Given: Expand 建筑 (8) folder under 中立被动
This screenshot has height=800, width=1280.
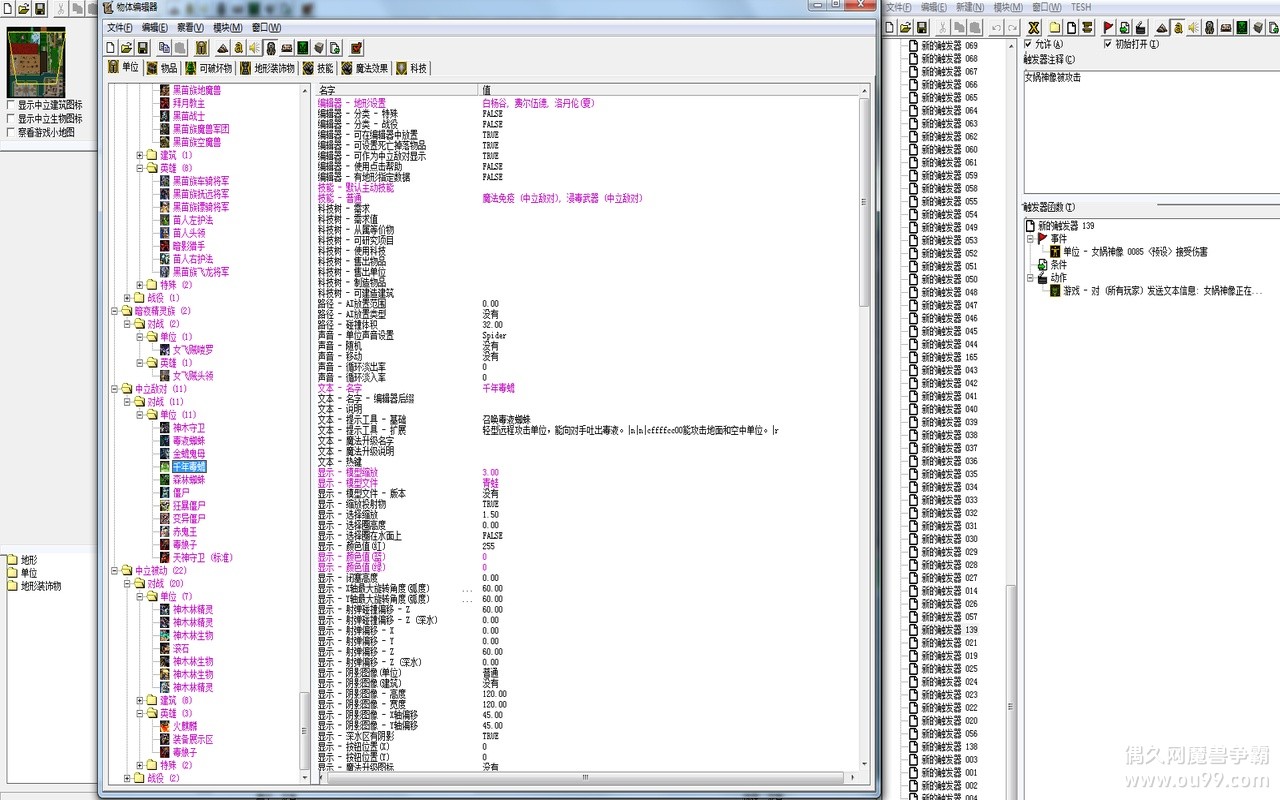Looking at the screenshot, I should (x=140, y=701).
